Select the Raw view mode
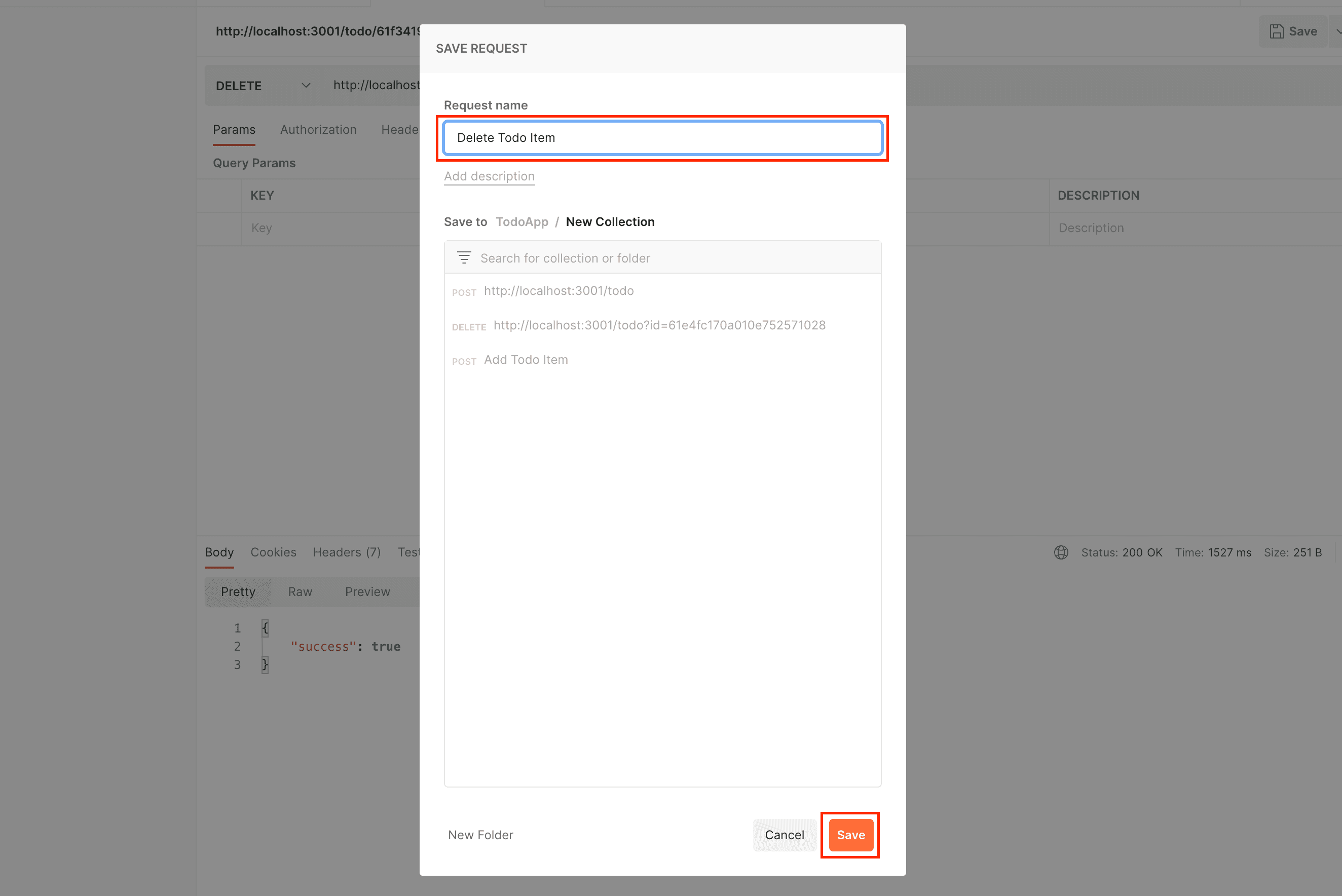The image size is (1342, 896). (x=300, y=592)
